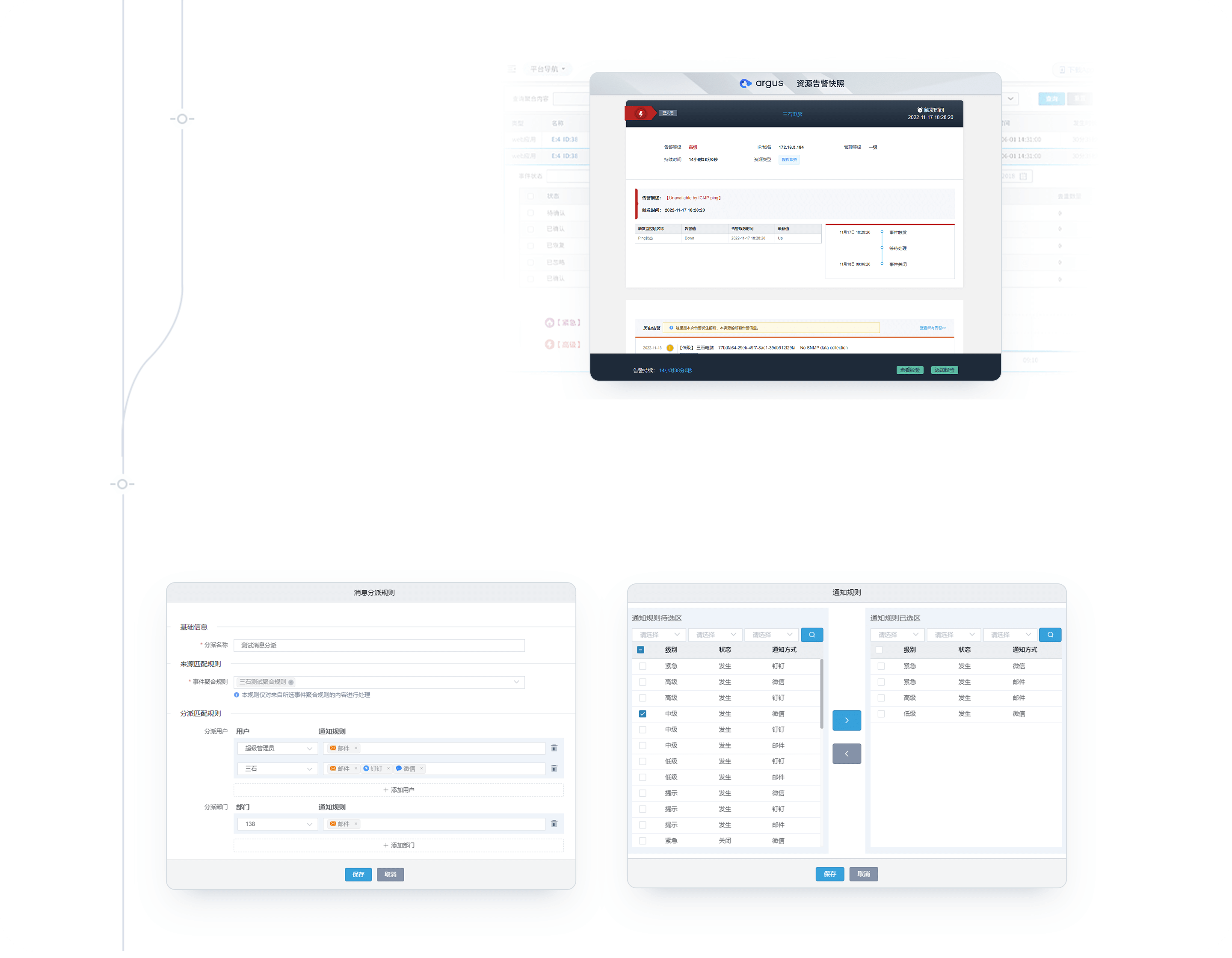Open the first 请选择 filter in 待选区
The height and width of the screenshot is (958, 1232).
[659, 635]
